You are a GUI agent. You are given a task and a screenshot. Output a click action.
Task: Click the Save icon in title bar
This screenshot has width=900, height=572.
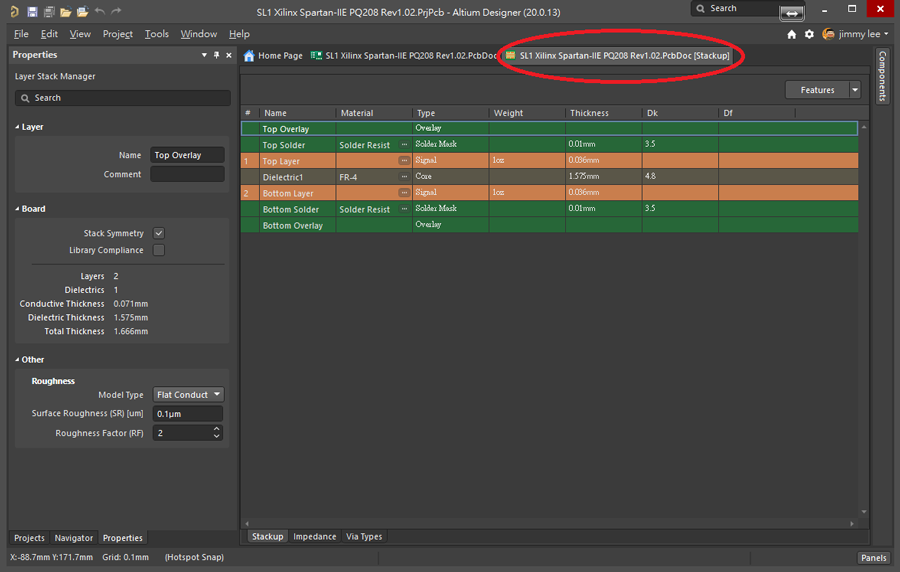(x=33, y=12)
